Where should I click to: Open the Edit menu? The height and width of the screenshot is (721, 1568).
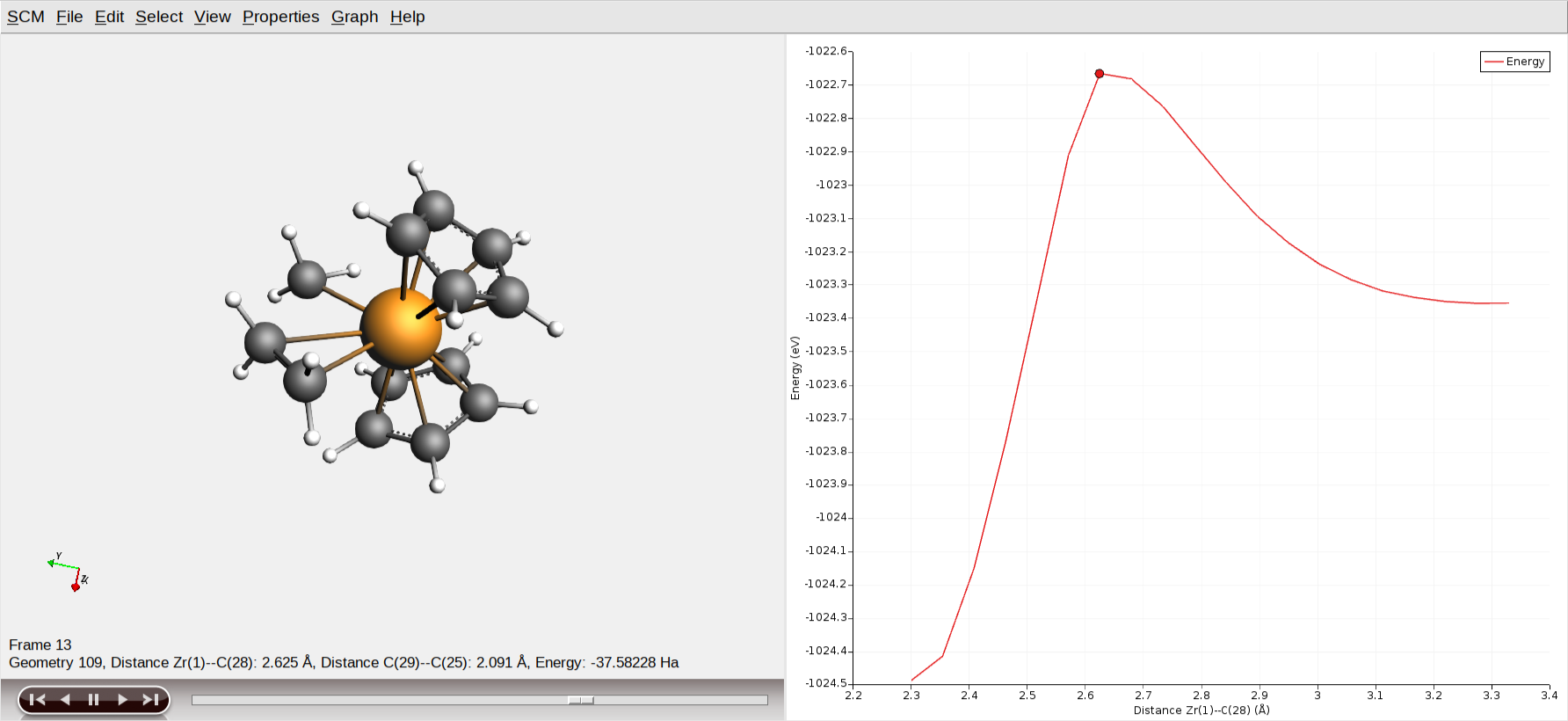tap(109, 17)
